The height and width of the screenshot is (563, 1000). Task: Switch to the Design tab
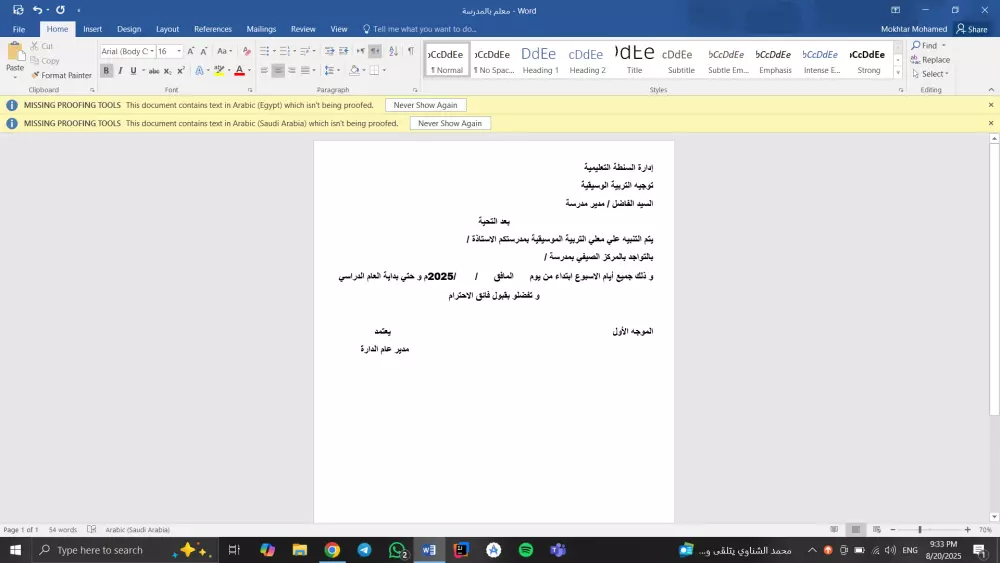click(129, 29)
